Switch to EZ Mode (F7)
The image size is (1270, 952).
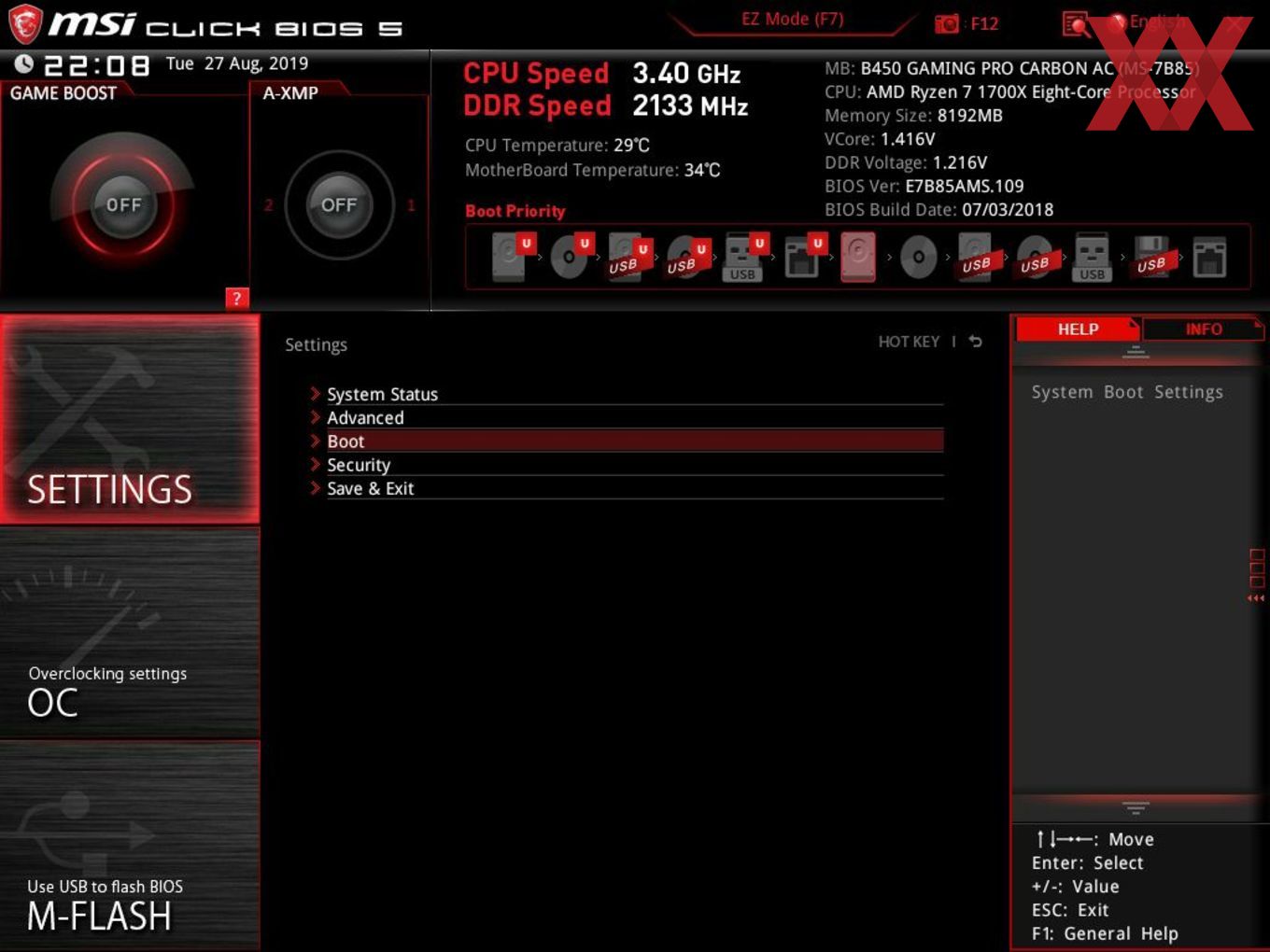pyautogui.click(x=792, y=19)
